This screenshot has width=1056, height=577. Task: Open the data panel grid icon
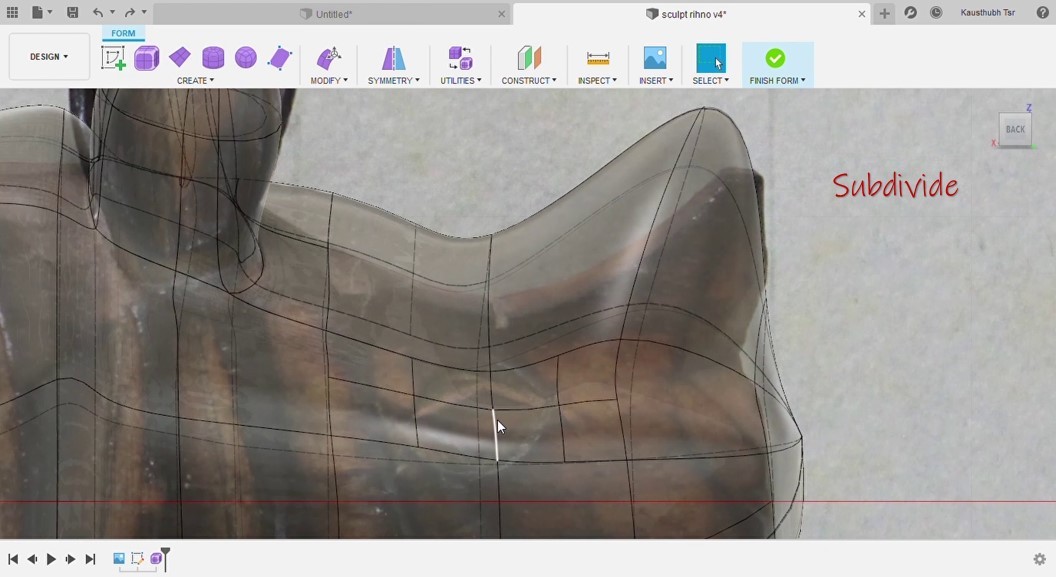pos(12,12)
